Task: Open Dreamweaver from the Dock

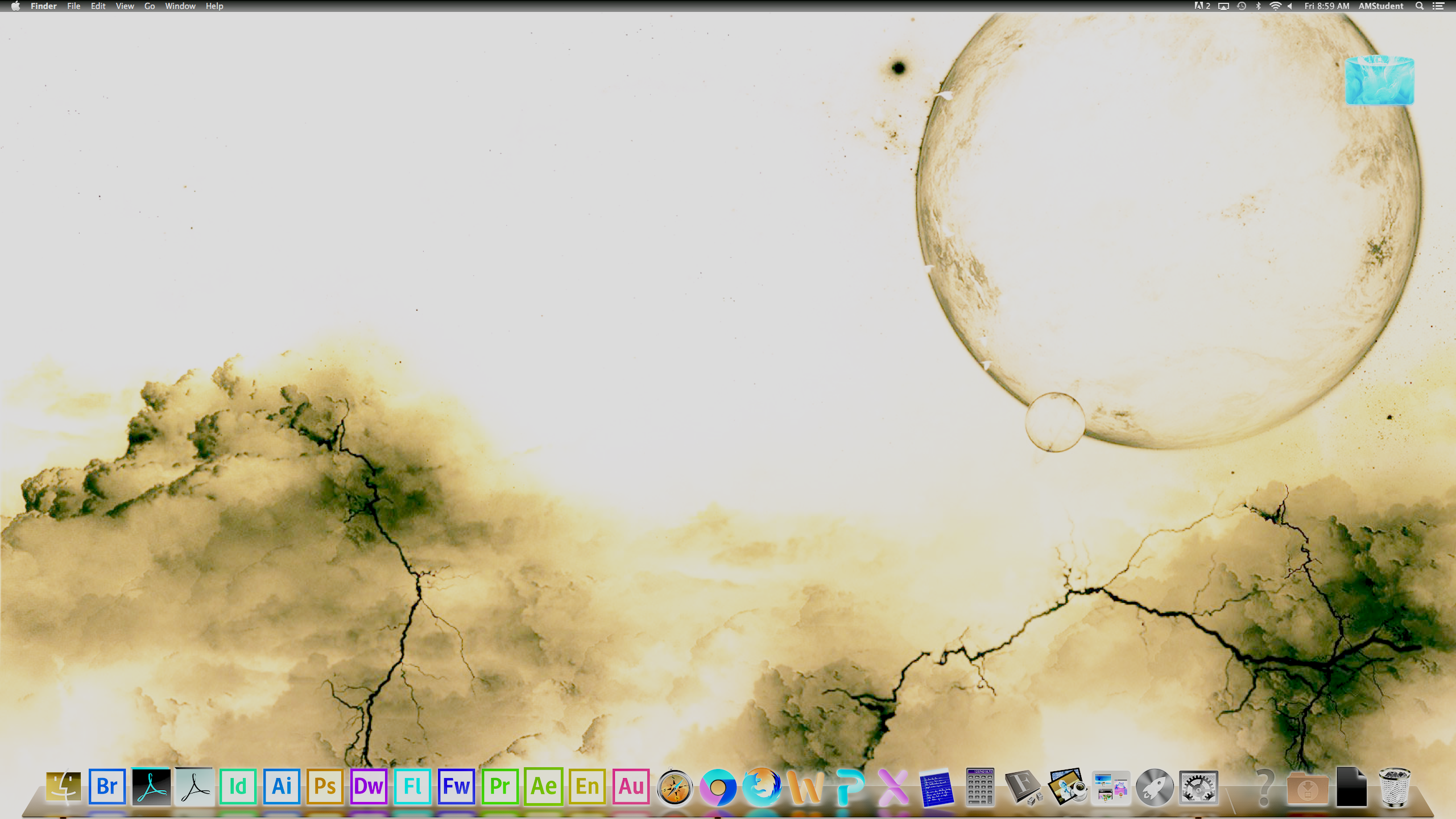Action: [x=370, y=787]
